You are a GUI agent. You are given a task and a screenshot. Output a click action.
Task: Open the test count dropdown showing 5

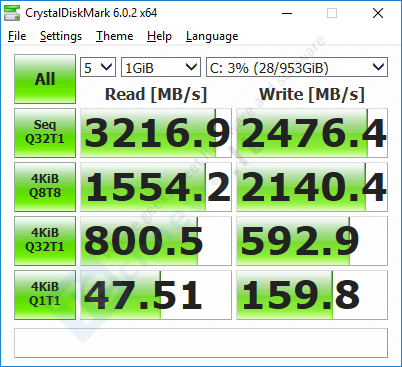[98, 67]
